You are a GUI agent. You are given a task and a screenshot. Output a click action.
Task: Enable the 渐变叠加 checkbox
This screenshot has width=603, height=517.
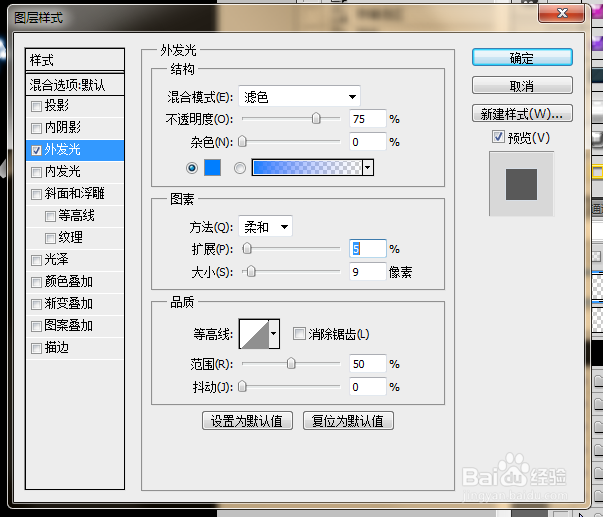tap(36, 304)
